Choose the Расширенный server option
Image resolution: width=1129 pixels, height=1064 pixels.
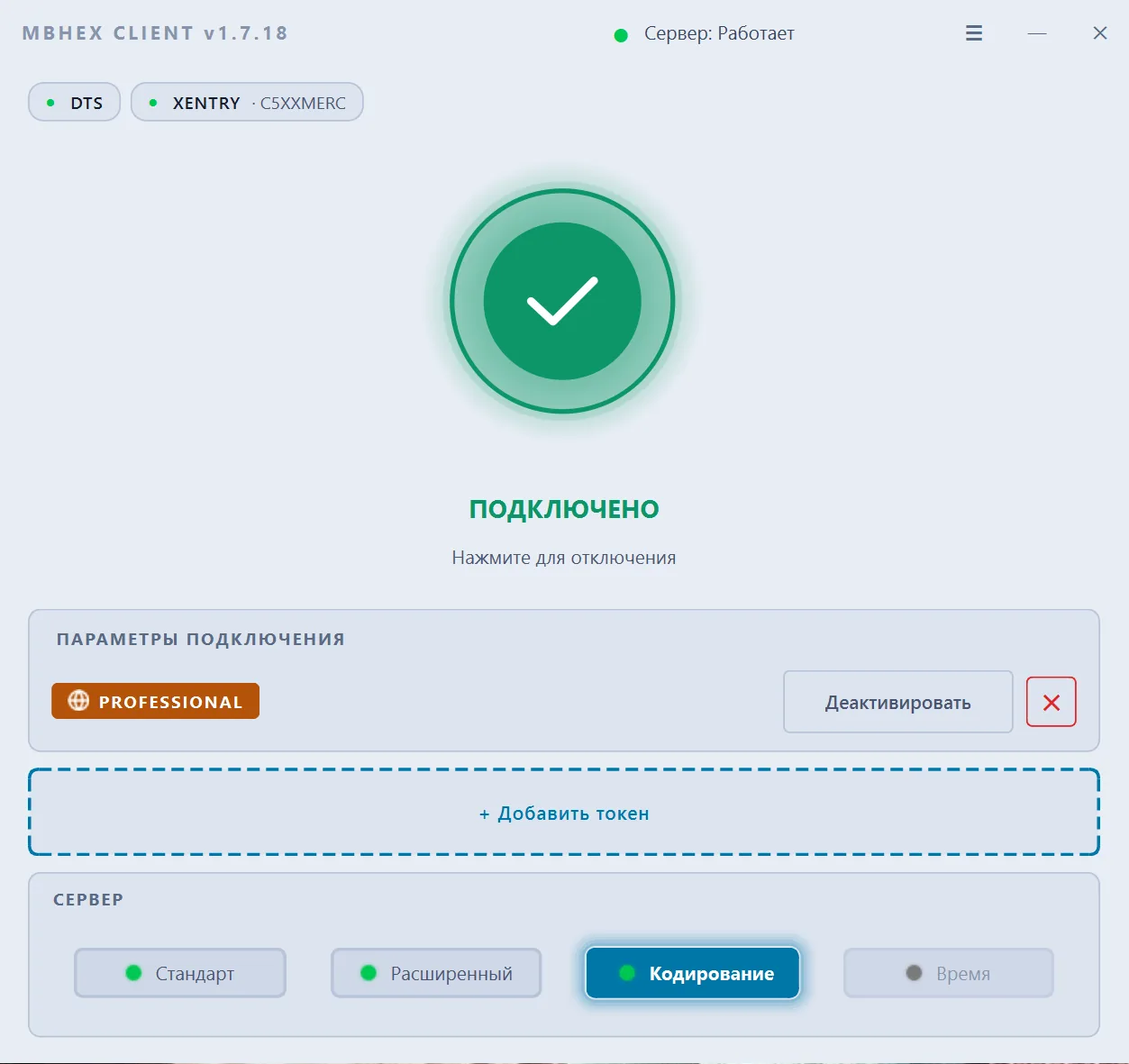click(x=436, y=973)
